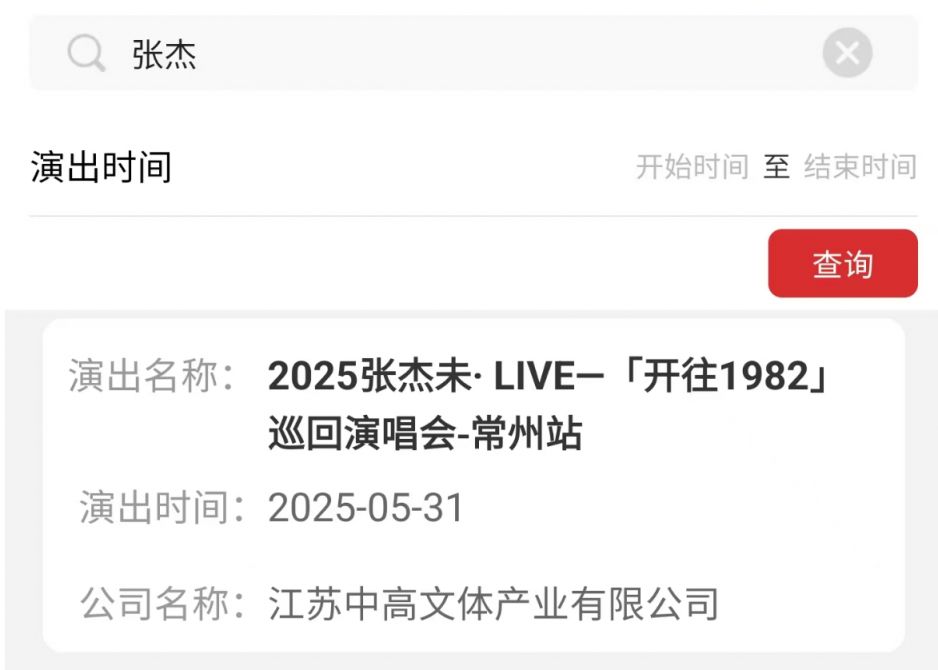Click the divider line under 演出时间 row
938x670 pixels.
coord(473,216)
